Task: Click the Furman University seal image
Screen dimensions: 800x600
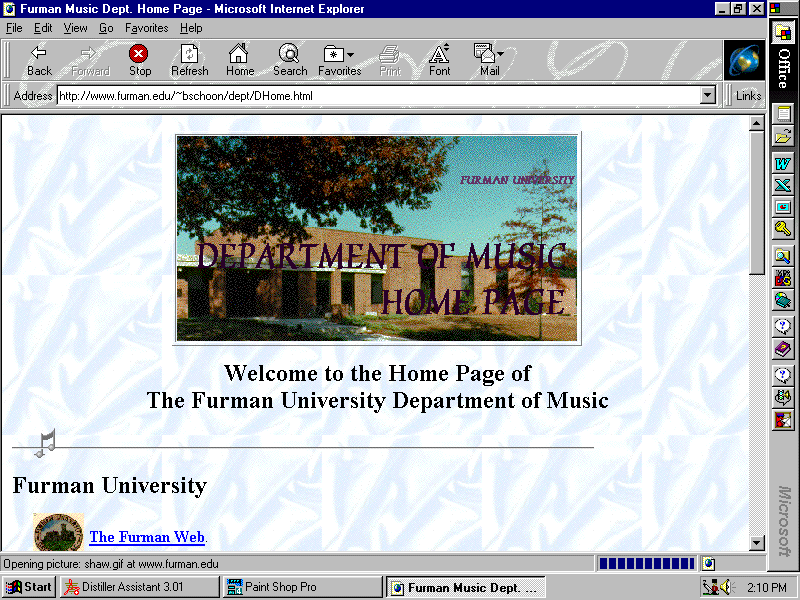Action: tap(59, 532)
